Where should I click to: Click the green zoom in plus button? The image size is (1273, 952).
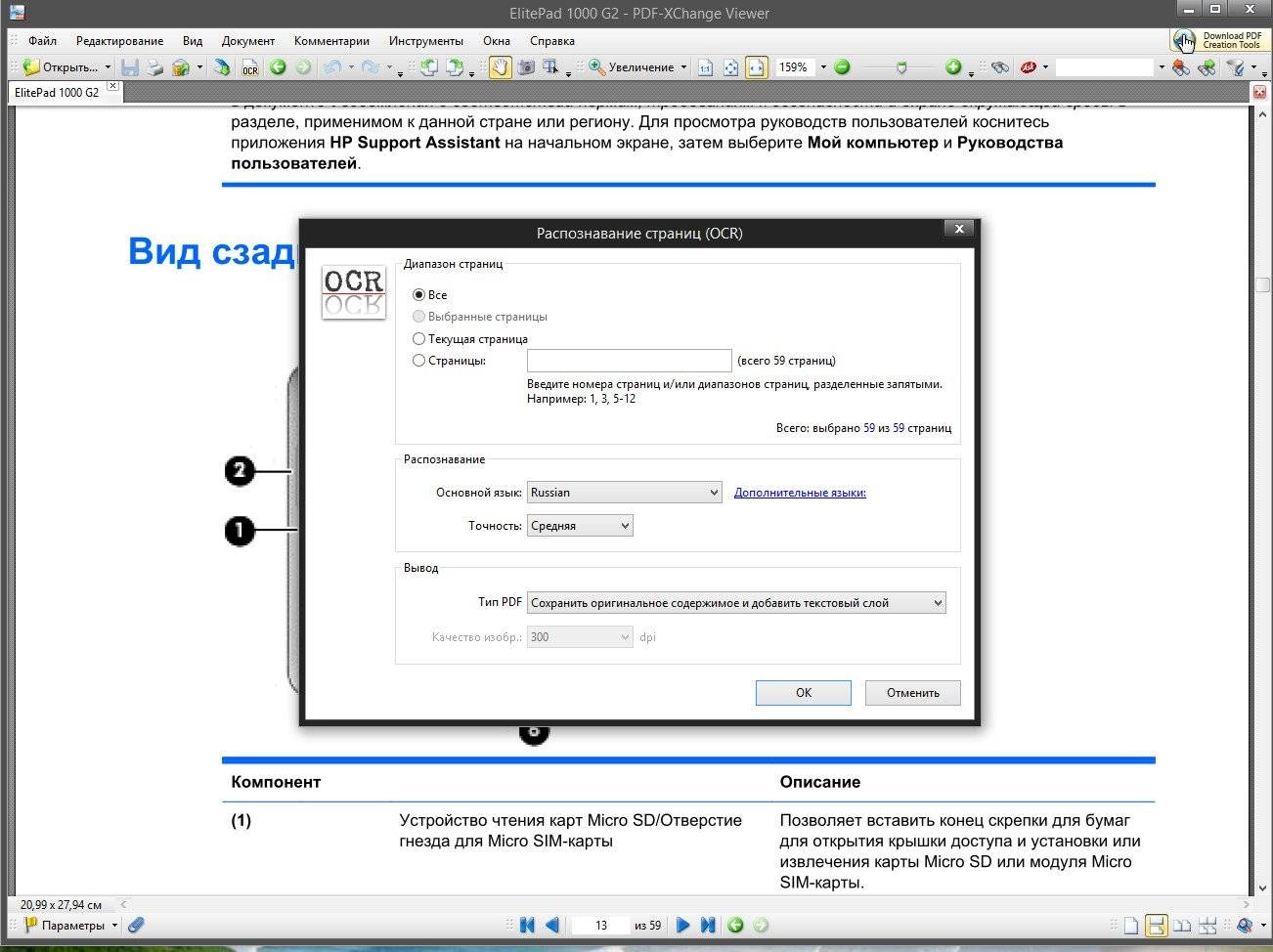pos(953,67)
